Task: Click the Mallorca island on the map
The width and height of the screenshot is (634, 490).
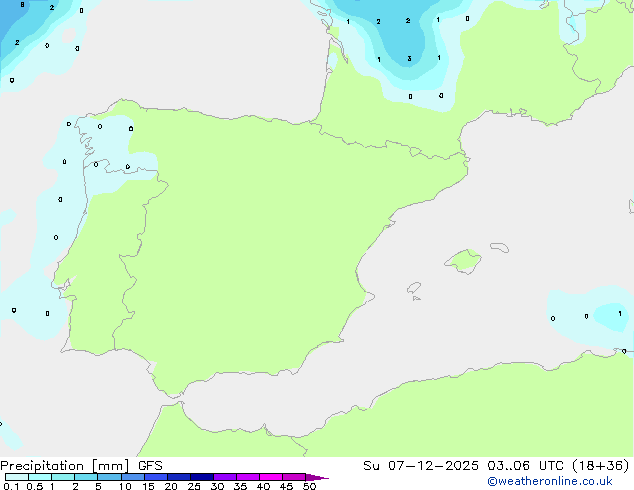Action: [x=463, y=261]
